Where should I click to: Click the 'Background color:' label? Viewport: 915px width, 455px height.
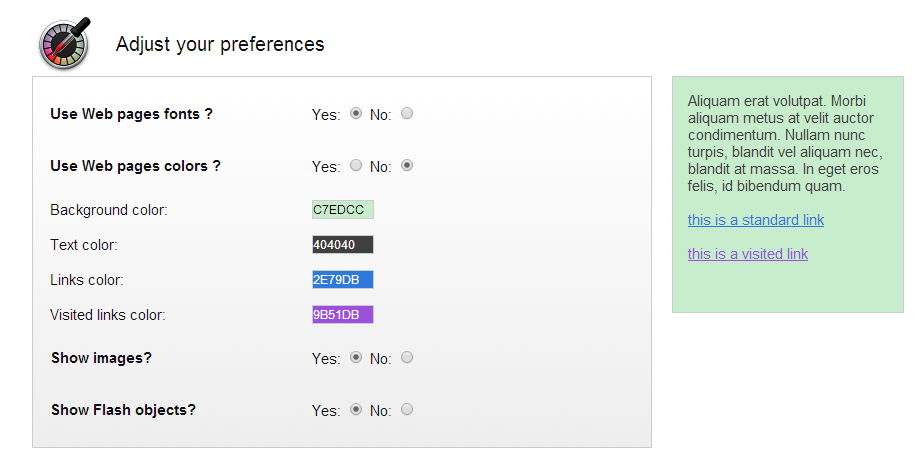point(108,210)
